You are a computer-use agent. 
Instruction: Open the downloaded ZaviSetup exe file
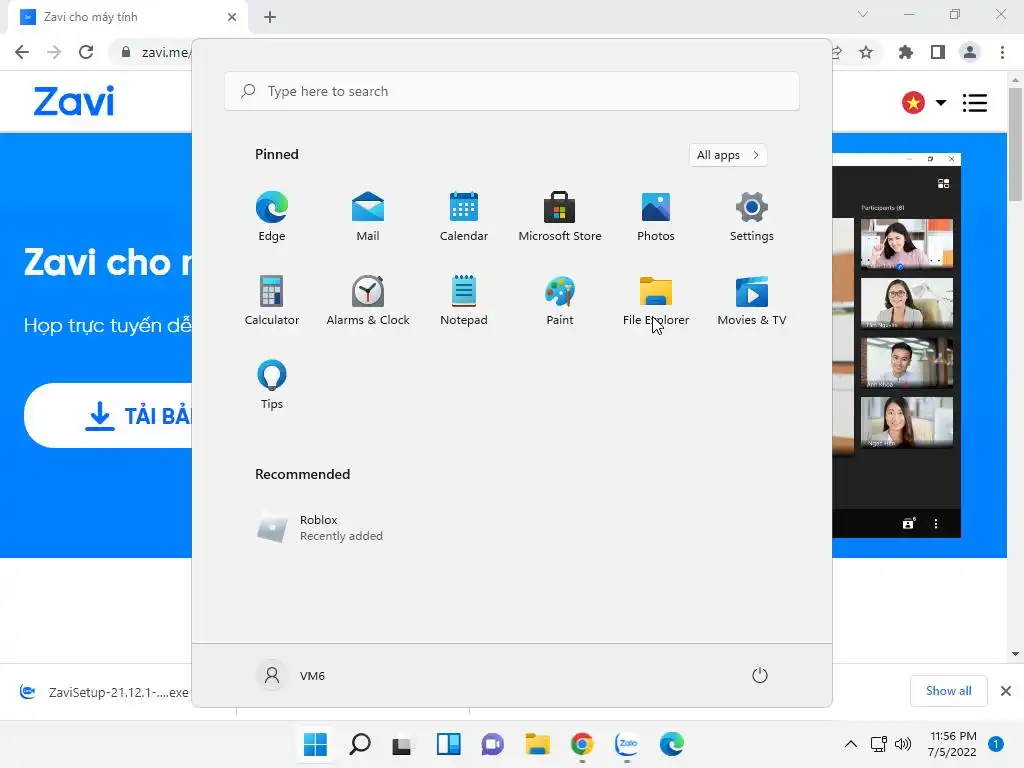104,692
